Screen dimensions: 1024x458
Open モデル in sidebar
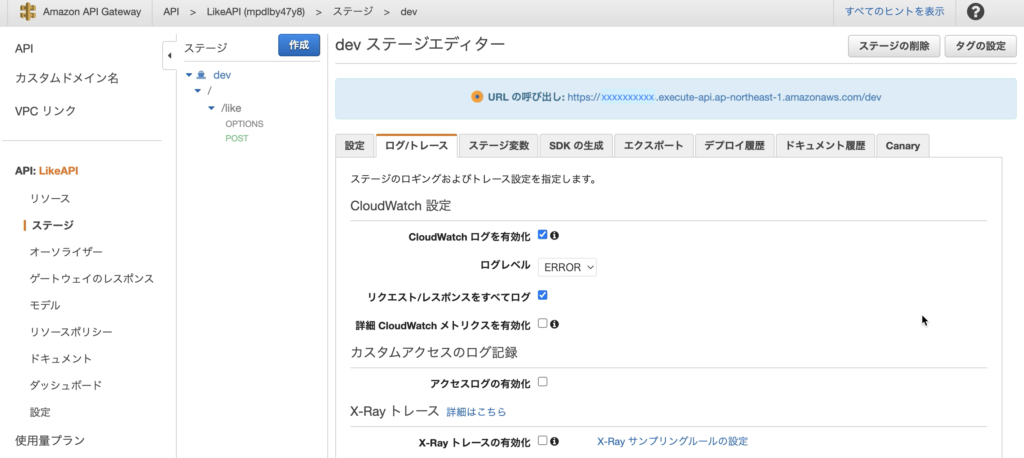click(x=45, y=305)
